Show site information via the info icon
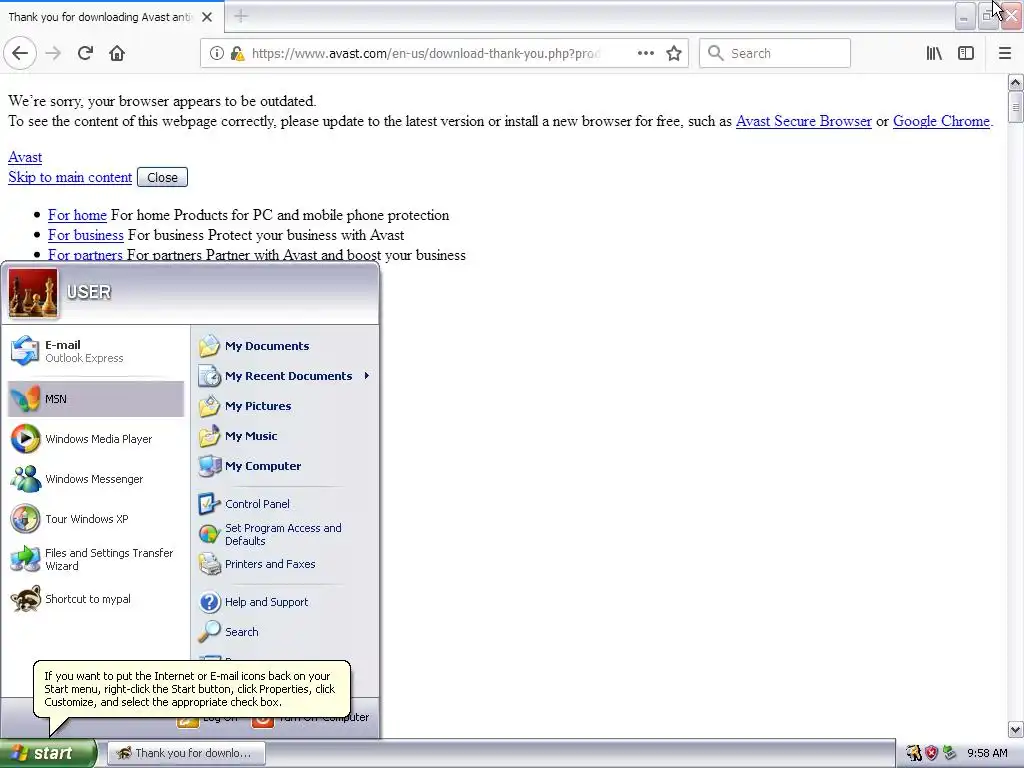The height and width of the screenshot is (768, 1024). click(x=216, y=54)
